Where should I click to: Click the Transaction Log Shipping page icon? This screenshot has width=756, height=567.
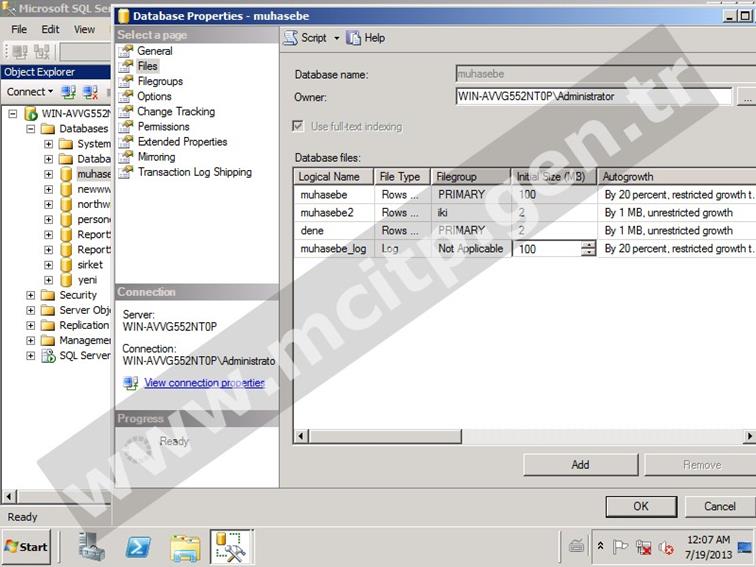[x=126, y=172]
